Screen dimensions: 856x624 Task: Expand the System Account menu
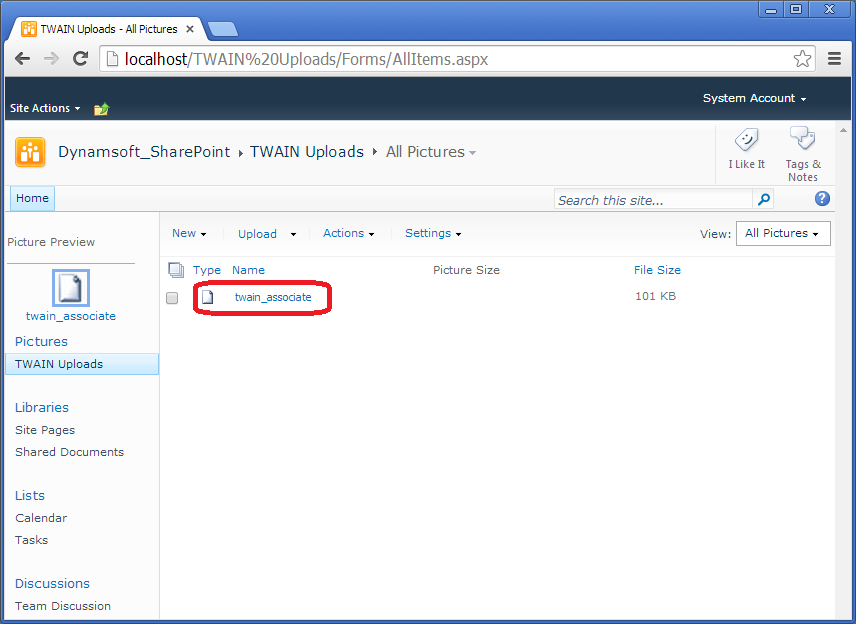754,98
